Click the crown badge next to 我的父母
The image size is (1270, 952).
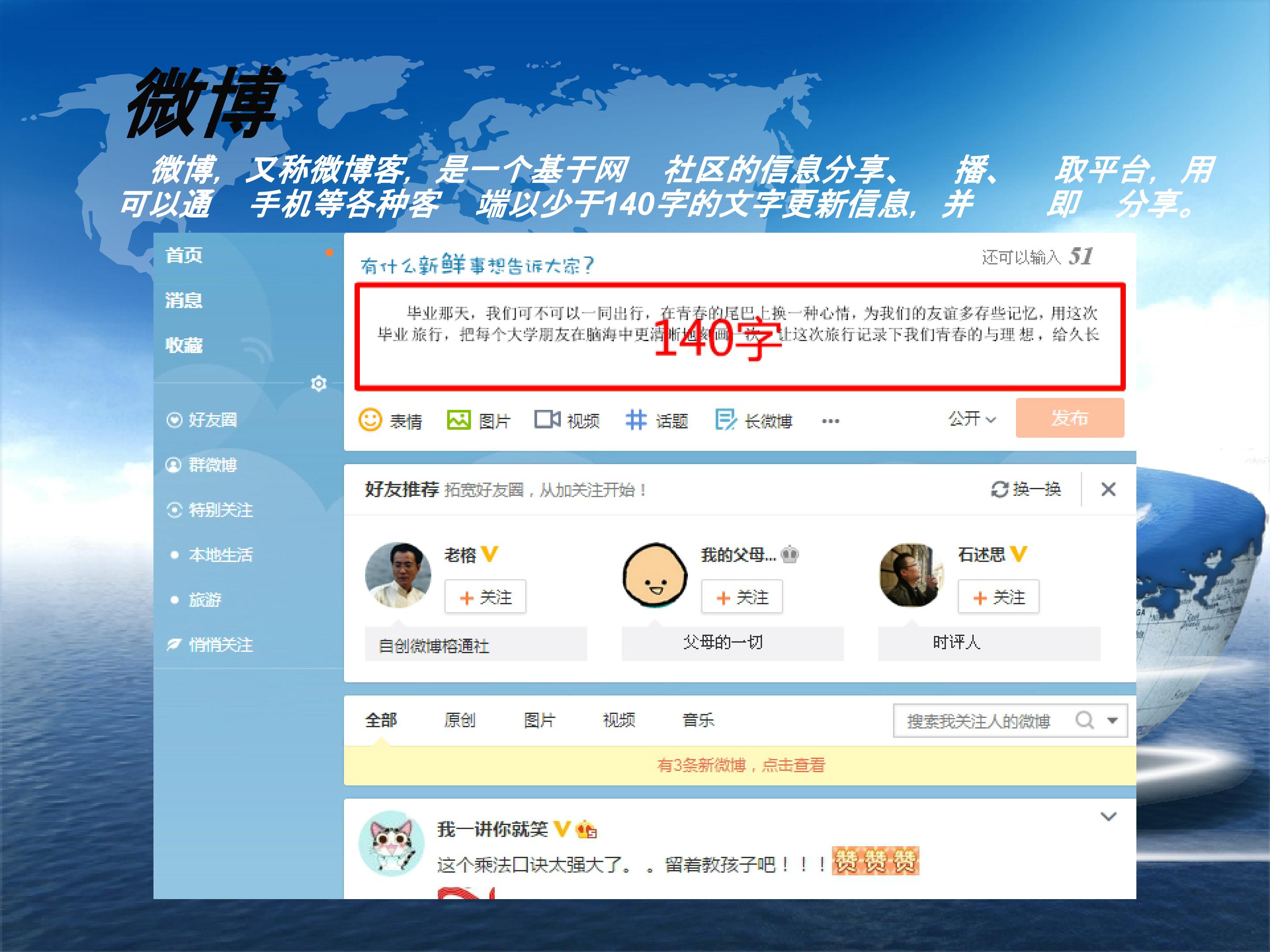point(790,554)
